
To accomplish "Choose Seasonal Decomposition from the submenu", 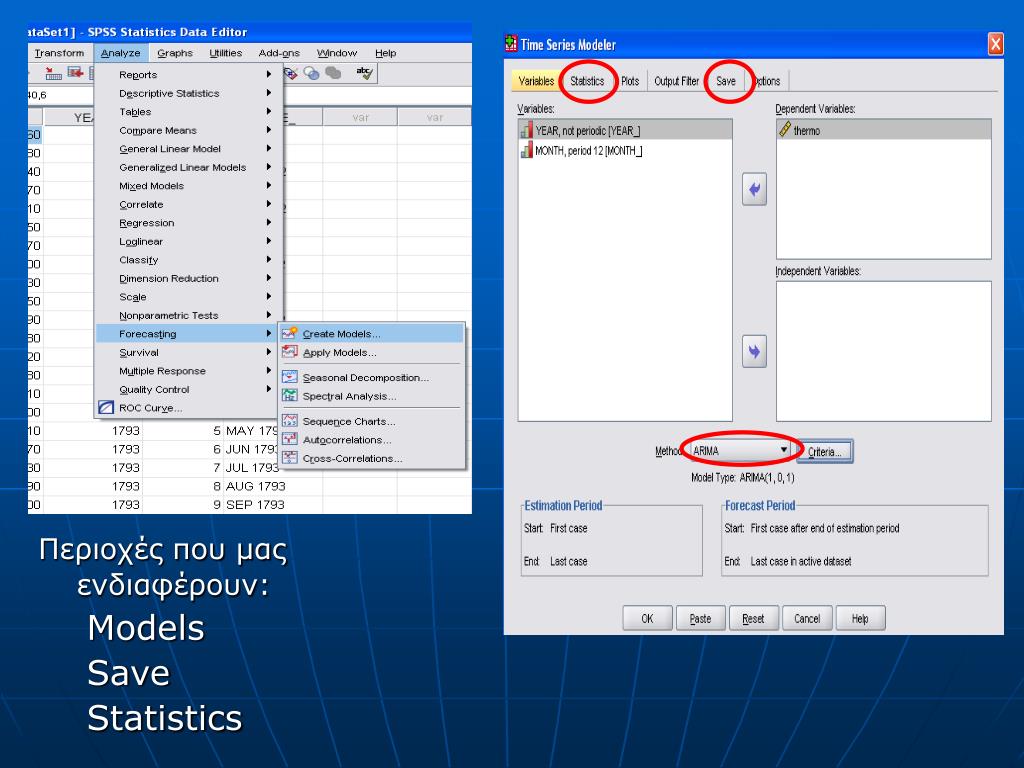I will [x=372, y=377].
